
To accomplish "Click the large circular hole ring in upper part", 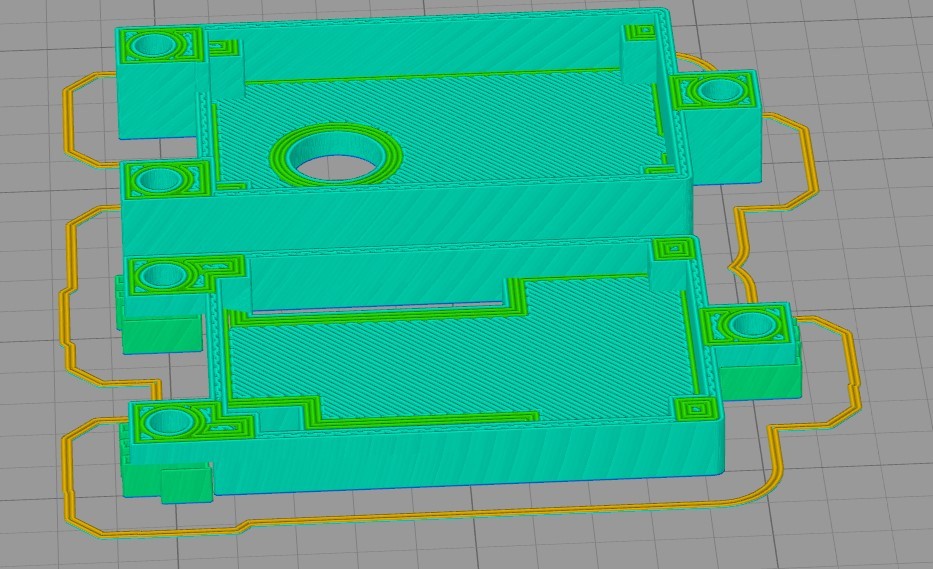I will tap(336, 155).
